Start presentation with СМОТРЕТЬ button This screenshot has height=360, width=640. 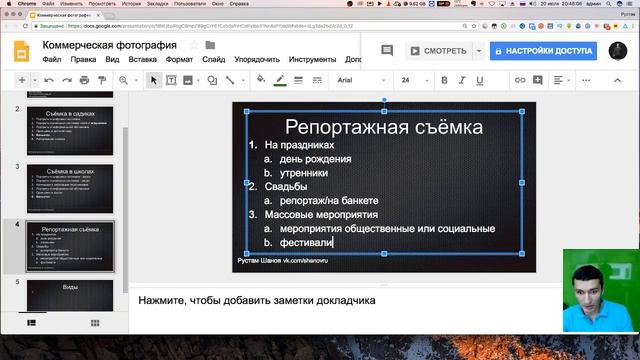(x=439, y=51)
